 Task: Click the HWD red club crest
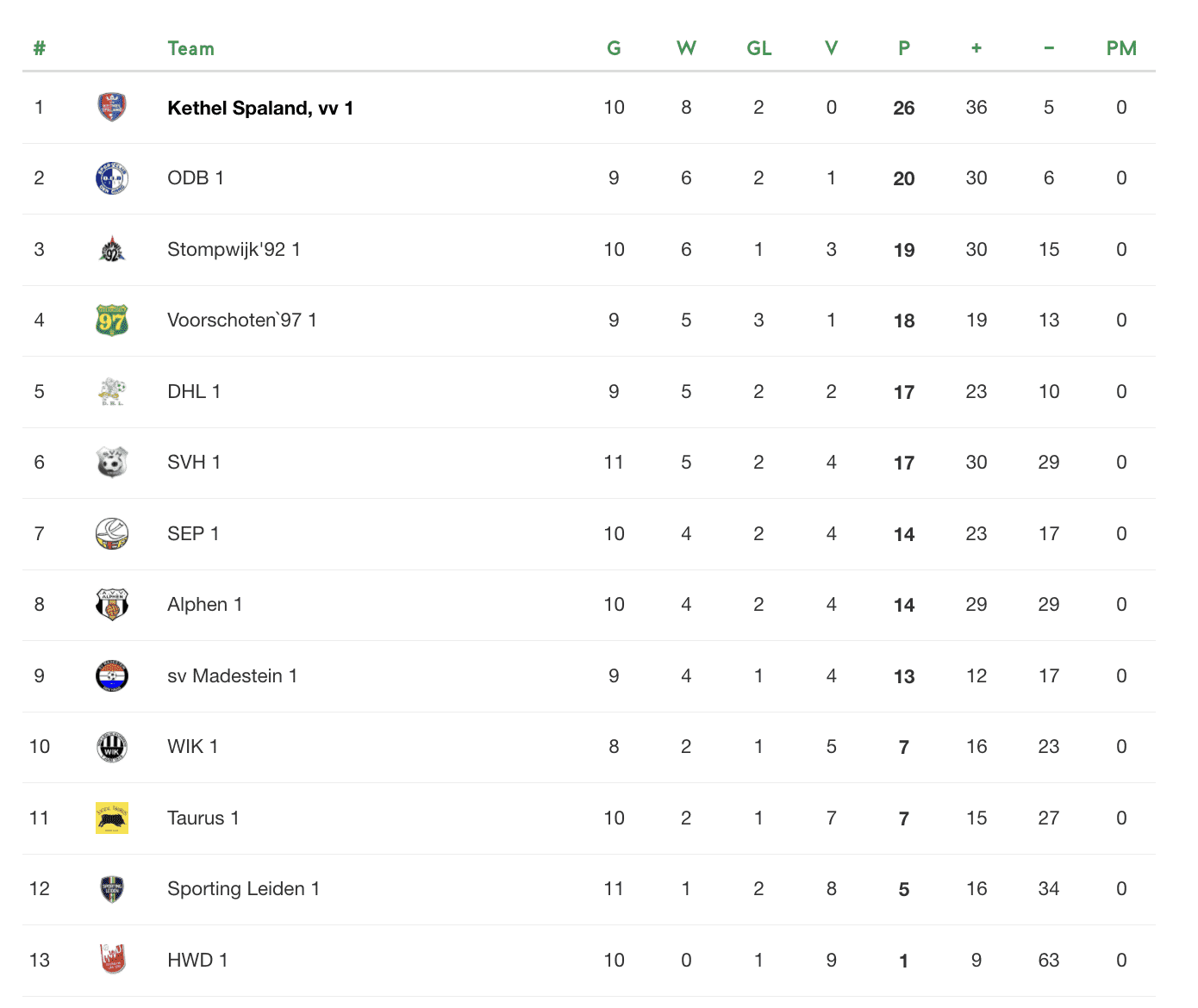(112, 960)
